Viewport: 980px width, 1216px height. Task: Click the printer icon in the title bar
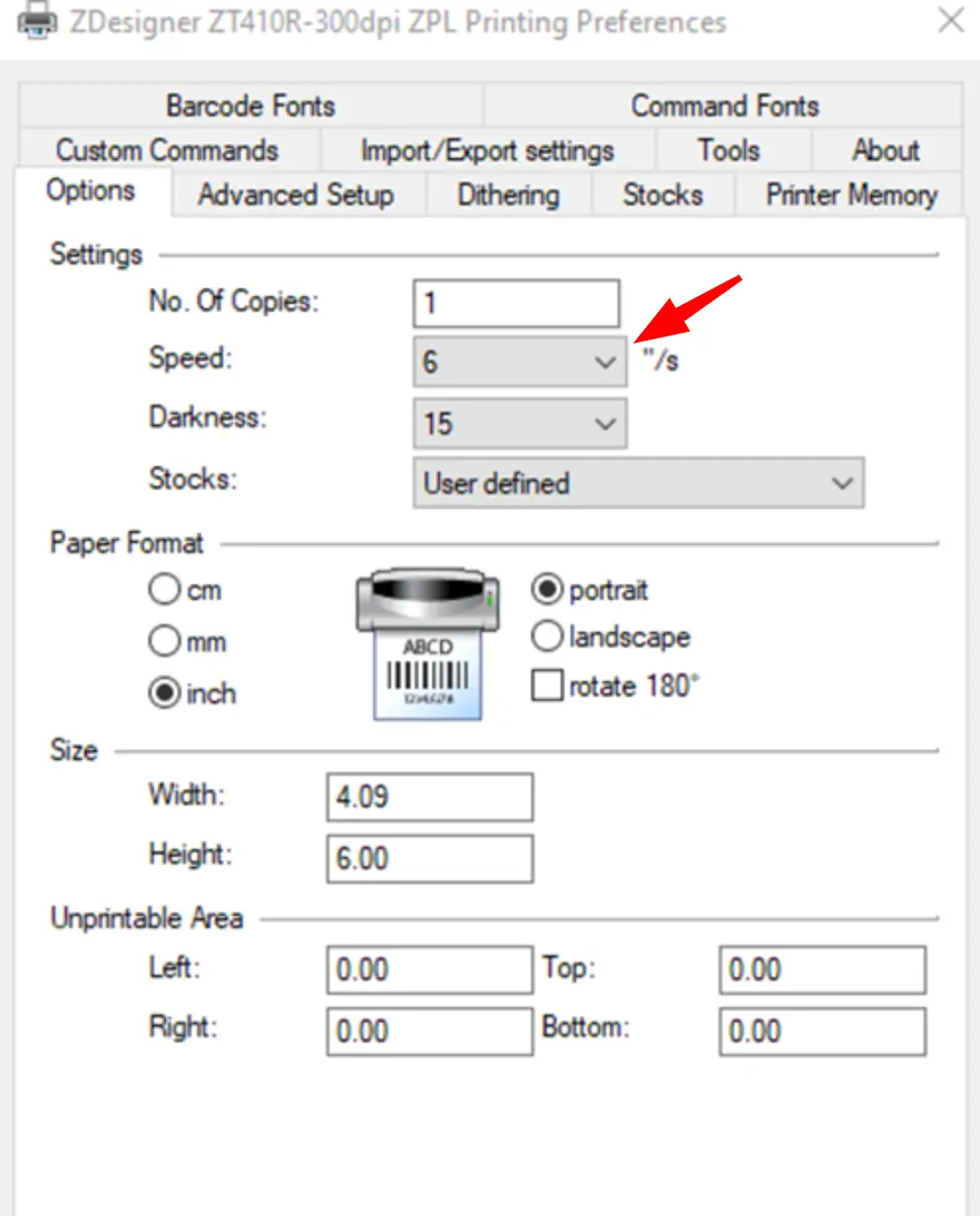point(37,21)
